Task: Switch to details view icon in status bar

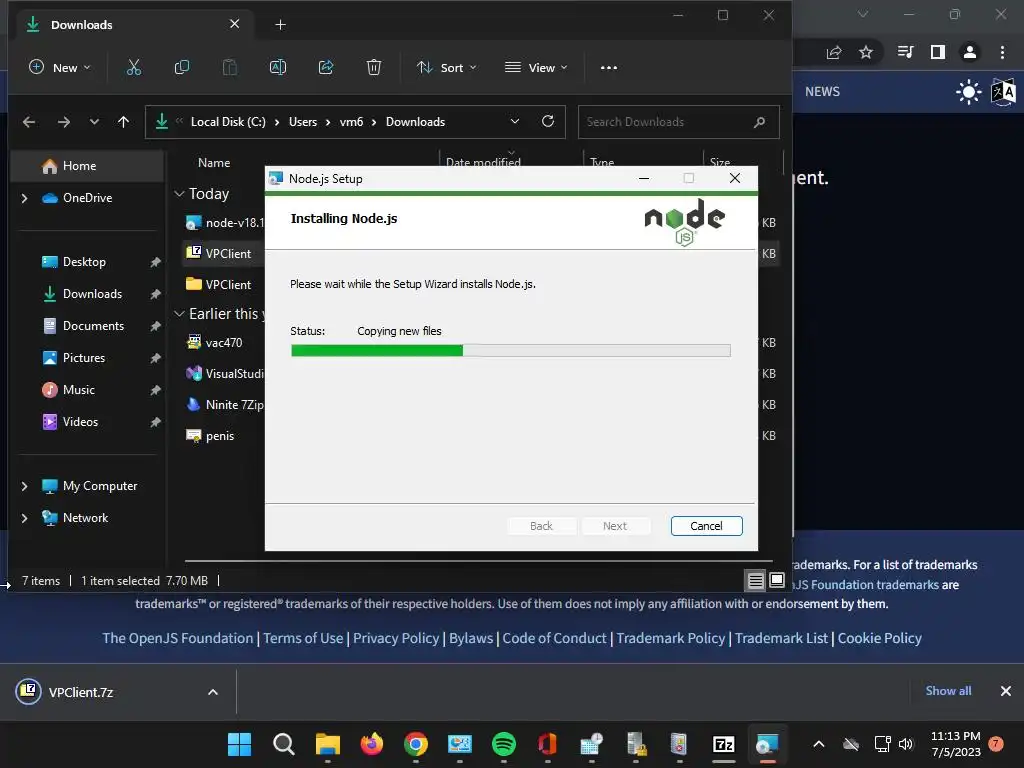Action: (x=756, y=580)
